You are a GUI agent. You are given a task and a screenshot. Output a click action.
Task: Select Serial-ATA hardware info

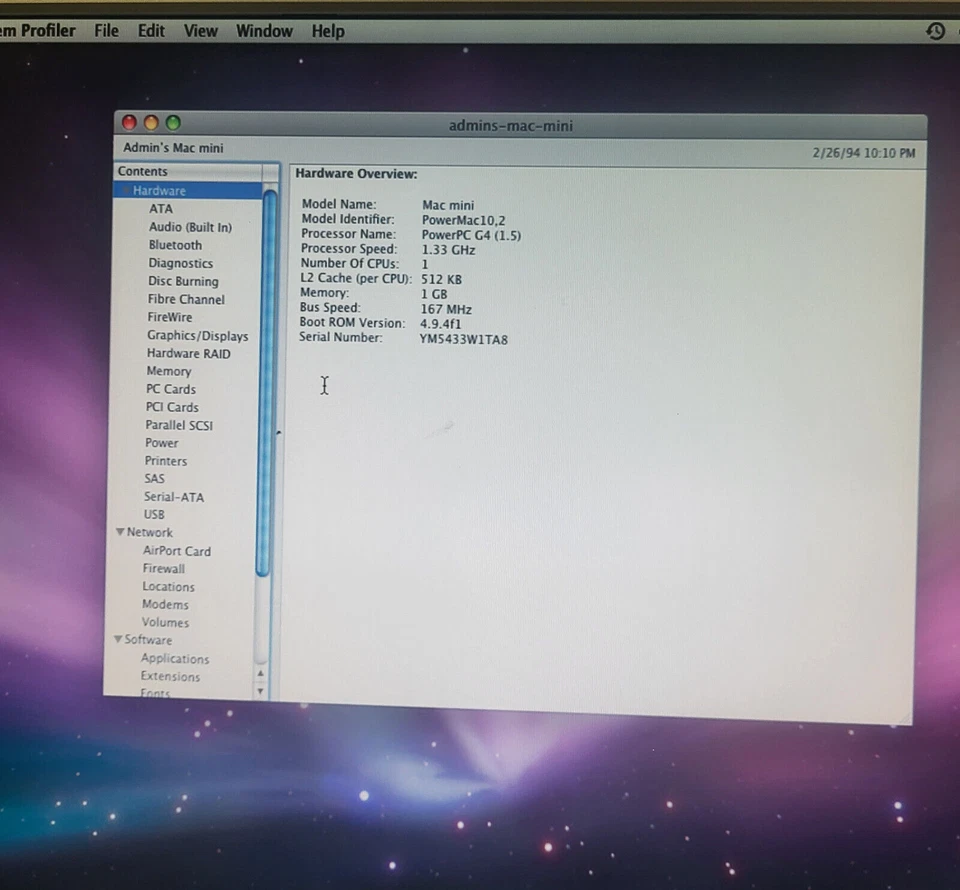click(174, 497)
